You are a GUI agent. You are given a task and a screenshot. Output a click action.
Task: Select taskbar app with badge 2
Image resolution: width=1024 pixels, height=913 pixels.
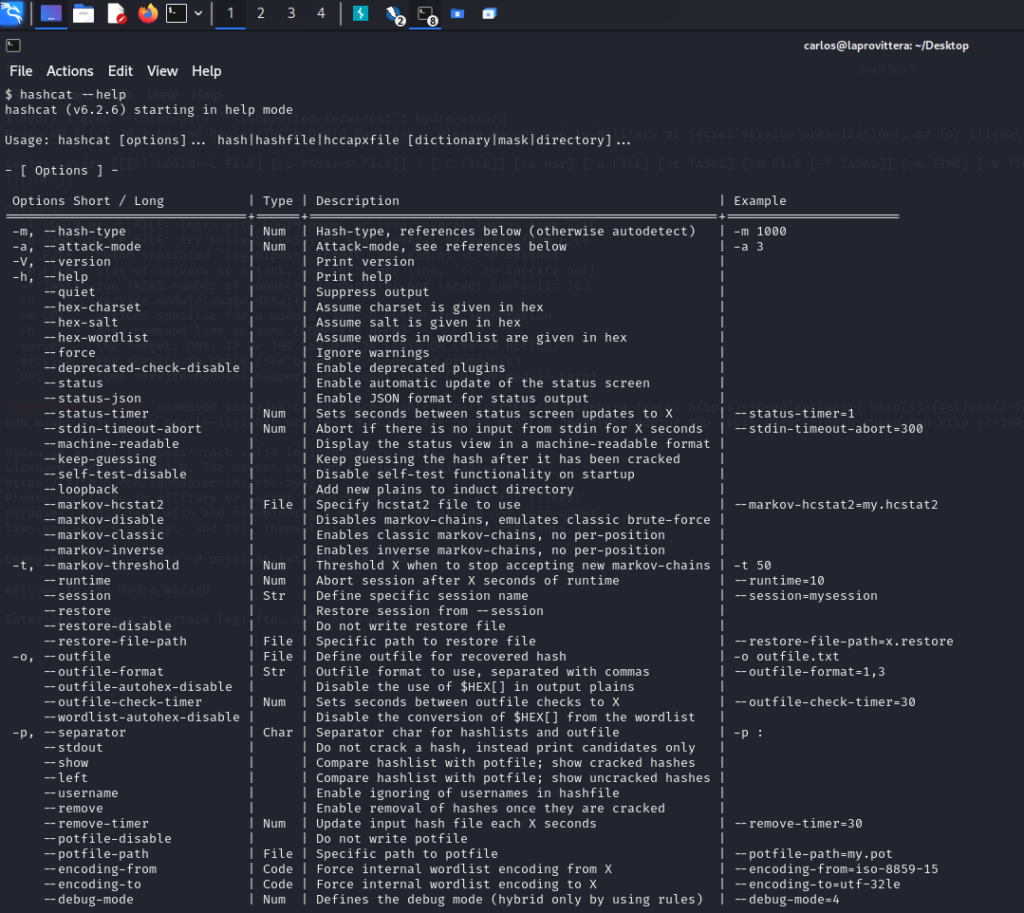[394, 14]
